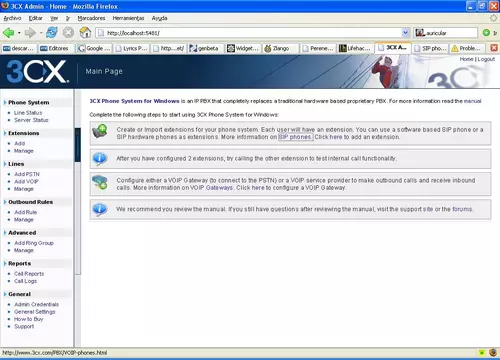Open Server Status in sidebar
This screenshot has height=360, width=500.
tap(31, 120)
